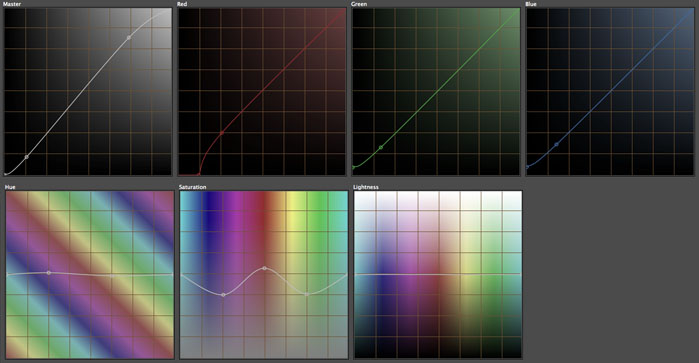Click the Blue curve label
The width and height of the screenshot is (699, 363).
[x=531, y=4]
